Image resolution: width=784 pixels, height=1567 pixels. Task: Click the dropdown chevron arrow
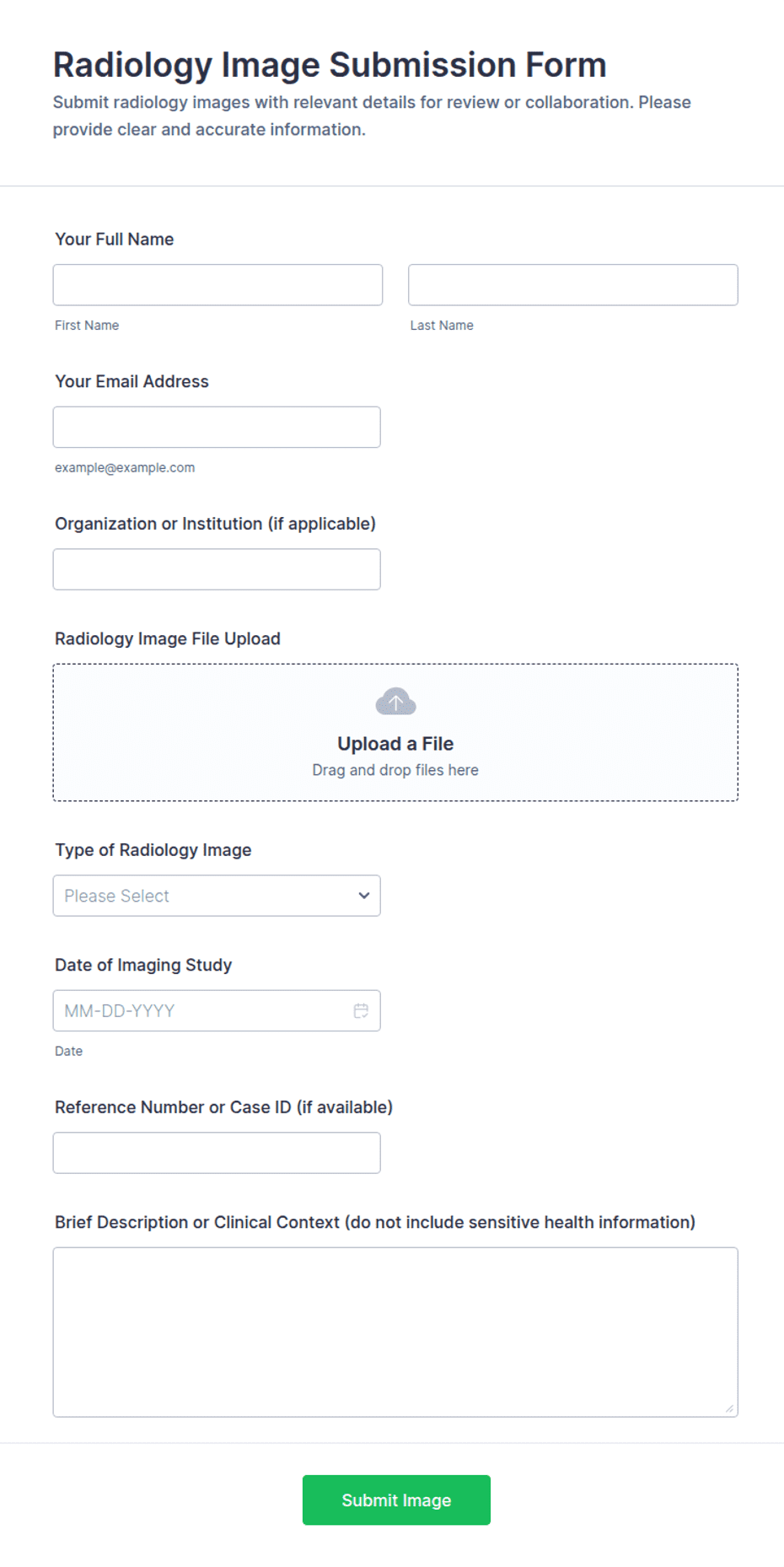[x=364, y=896]
